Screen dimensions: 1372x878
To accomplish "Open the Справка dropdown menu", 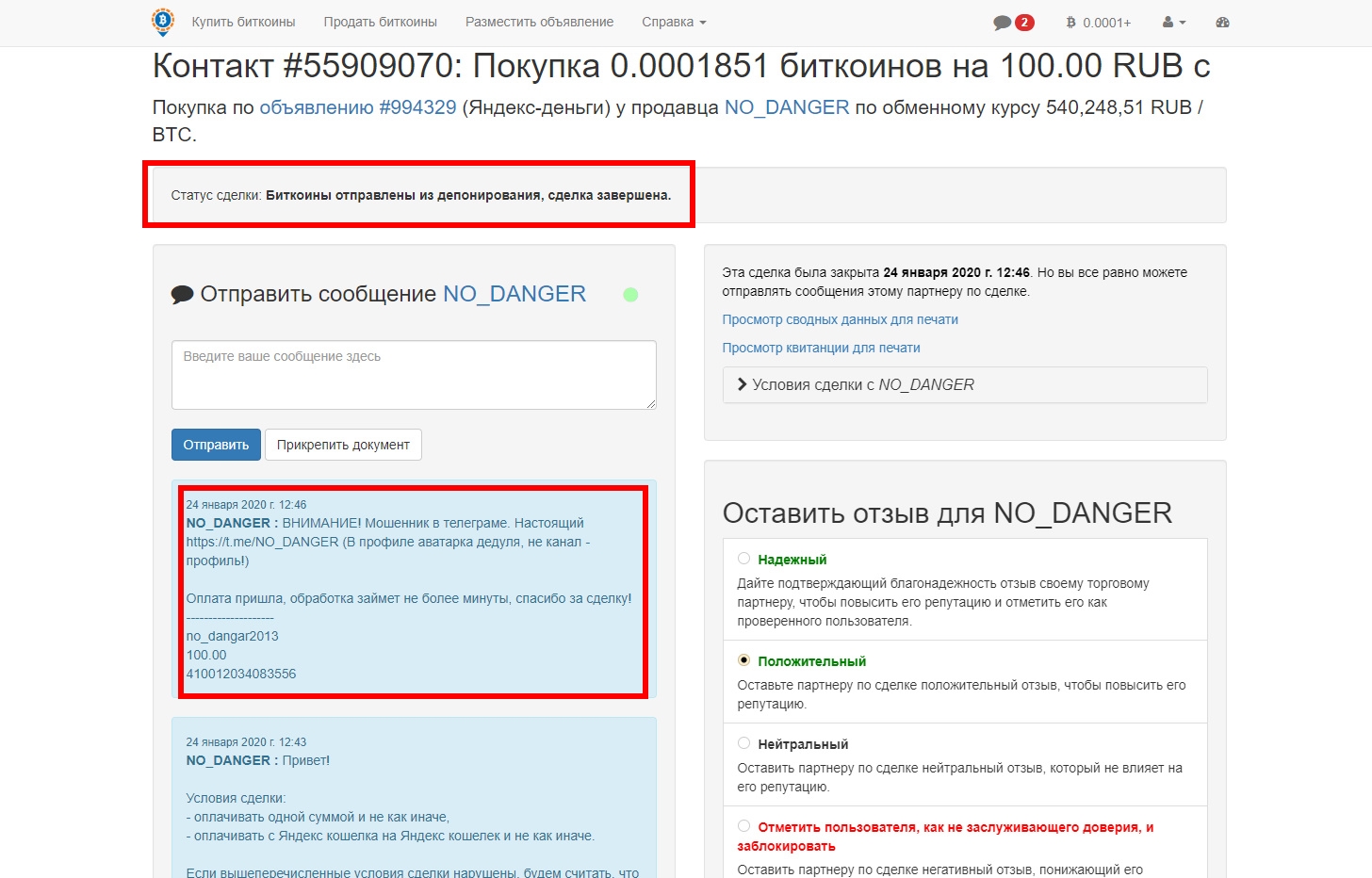I will point(674,23).
